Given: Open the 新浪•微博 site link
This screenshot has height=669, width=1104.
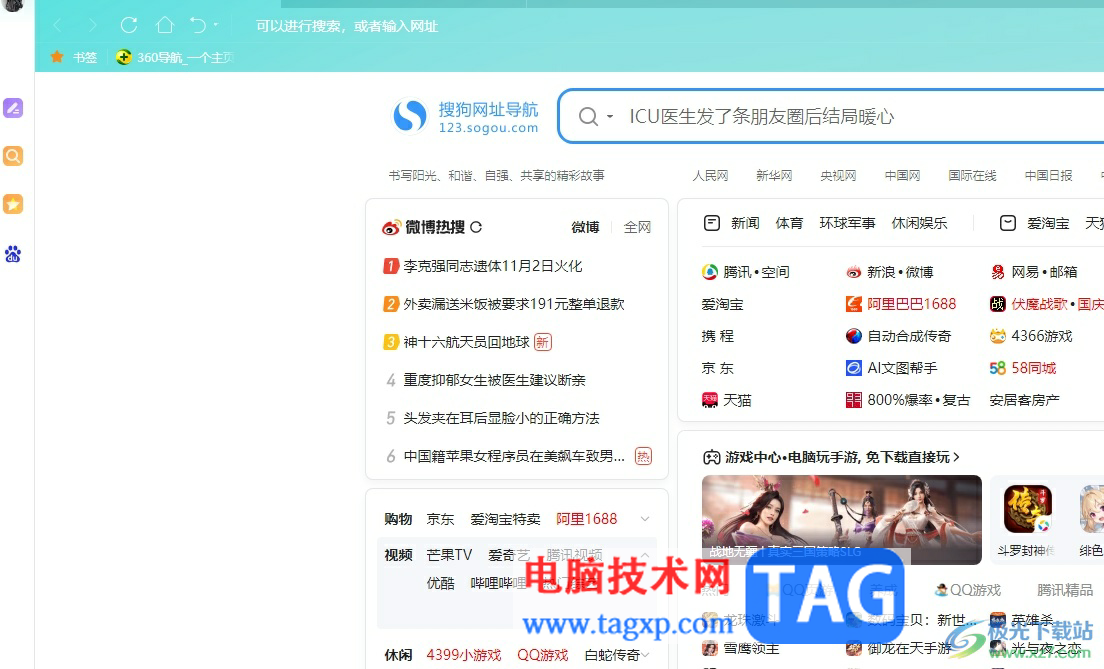Looking at the screenshot, I should pyautogui.click(x=890, y=272).
